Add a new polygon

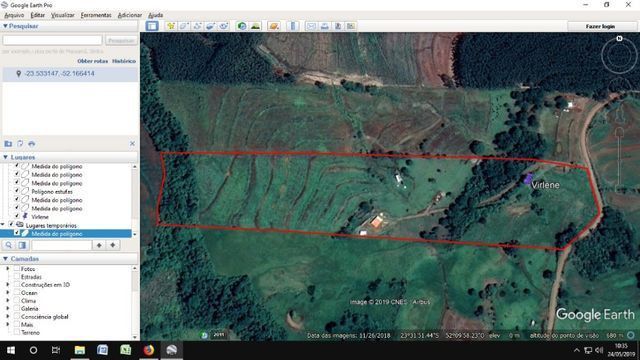184,26
